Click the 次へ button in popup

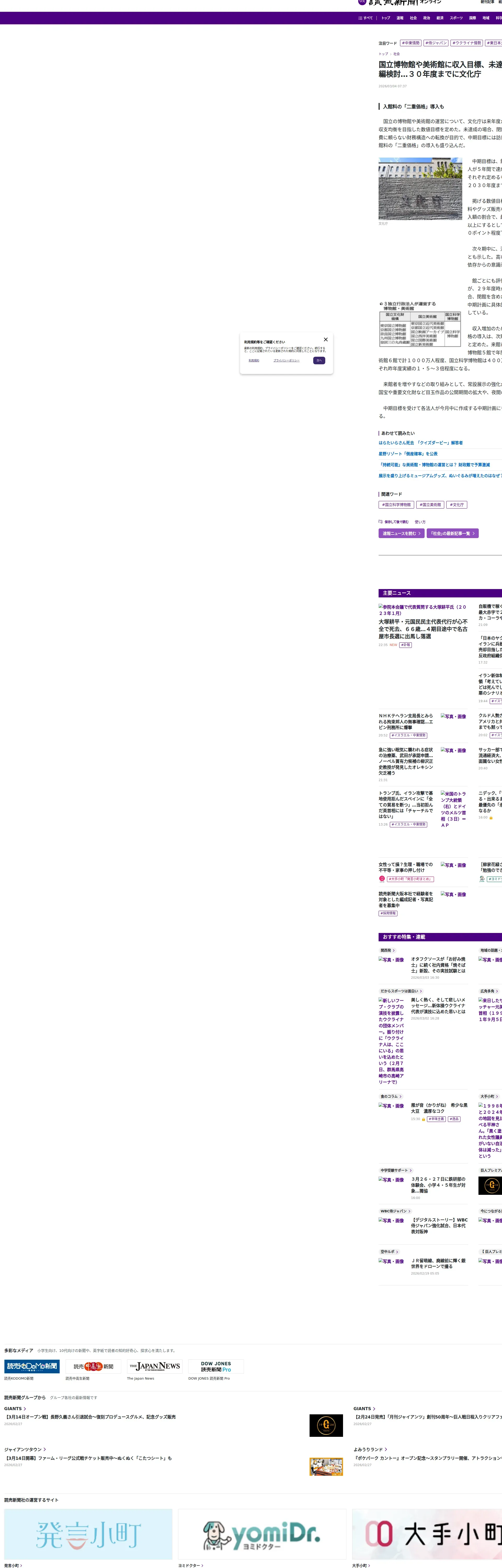coord(319,360)
